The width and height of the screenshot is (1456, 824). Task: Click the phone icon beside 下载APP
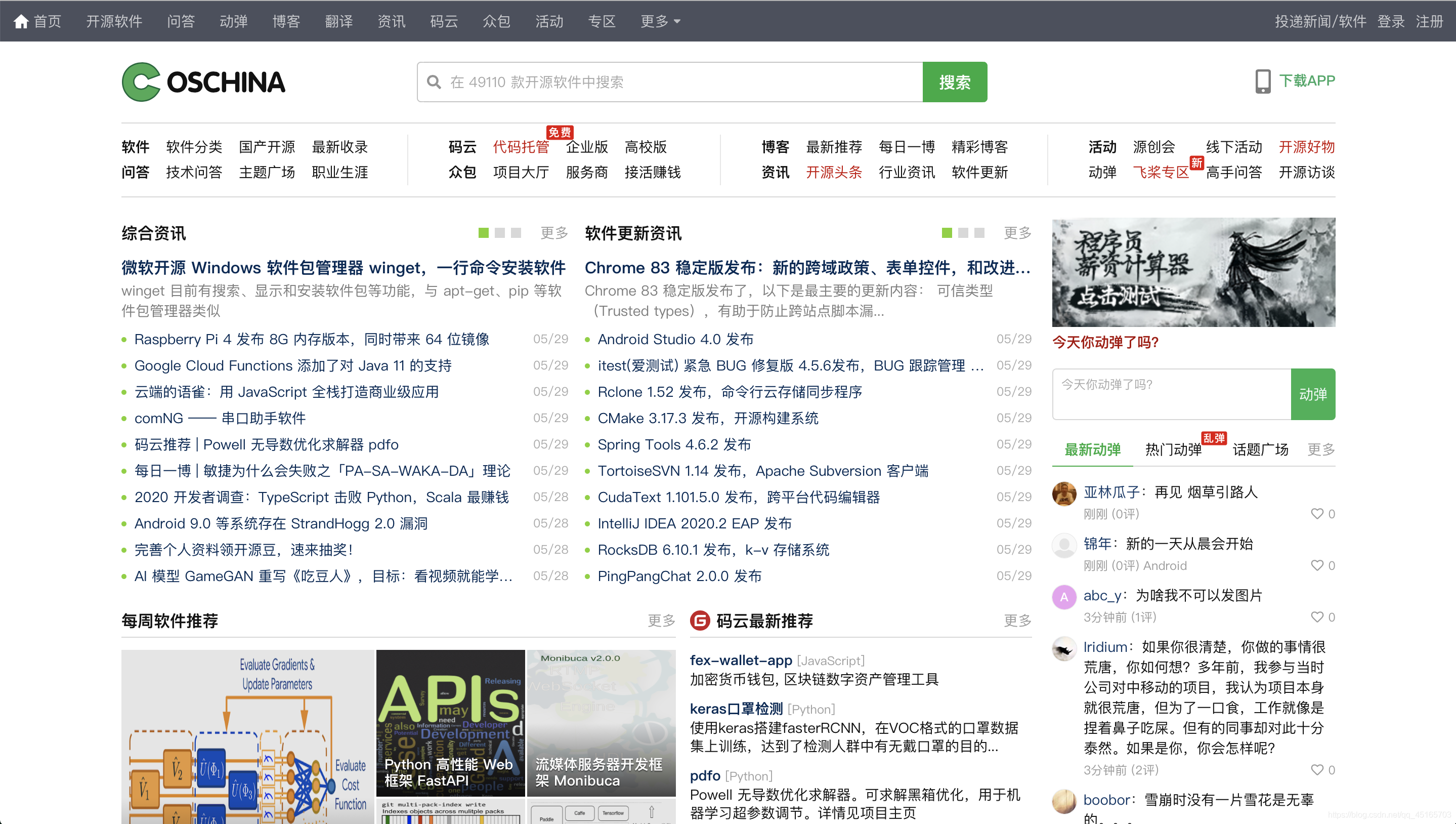pyautogui.click(x=1263, y=81)
